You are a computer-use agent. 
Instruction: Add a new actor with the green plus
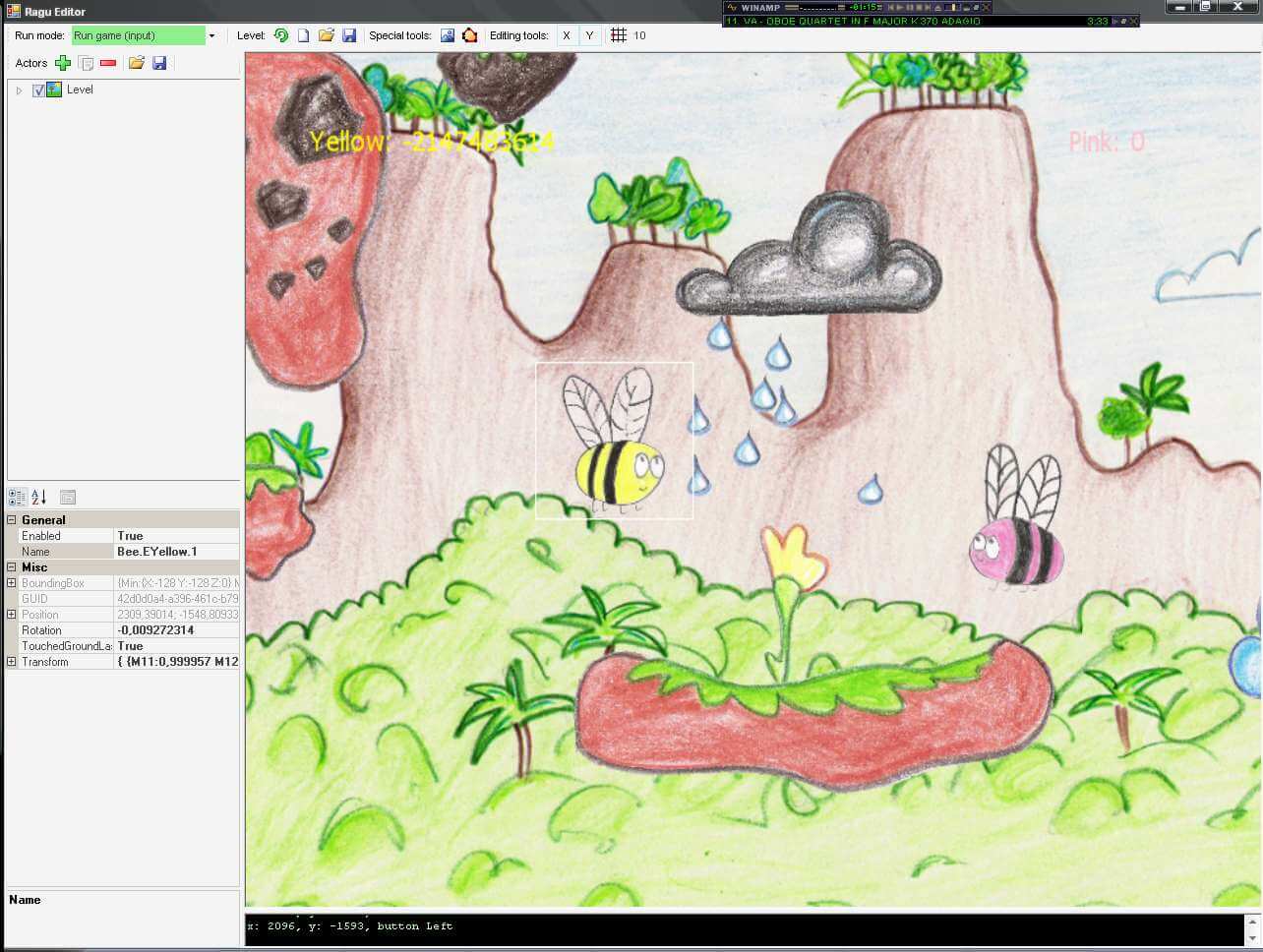tap(63, 63)
